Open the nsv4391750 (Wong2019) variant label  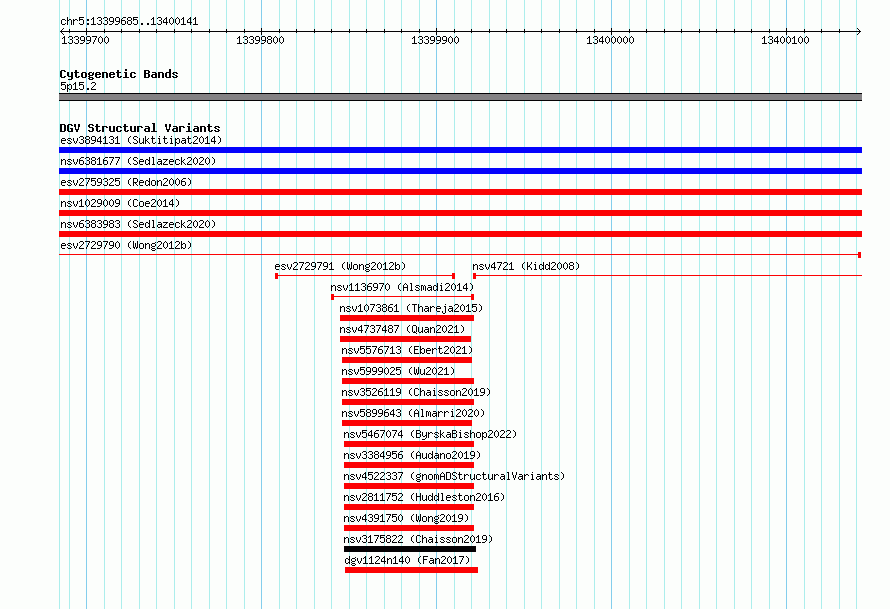tap(406, 518)
